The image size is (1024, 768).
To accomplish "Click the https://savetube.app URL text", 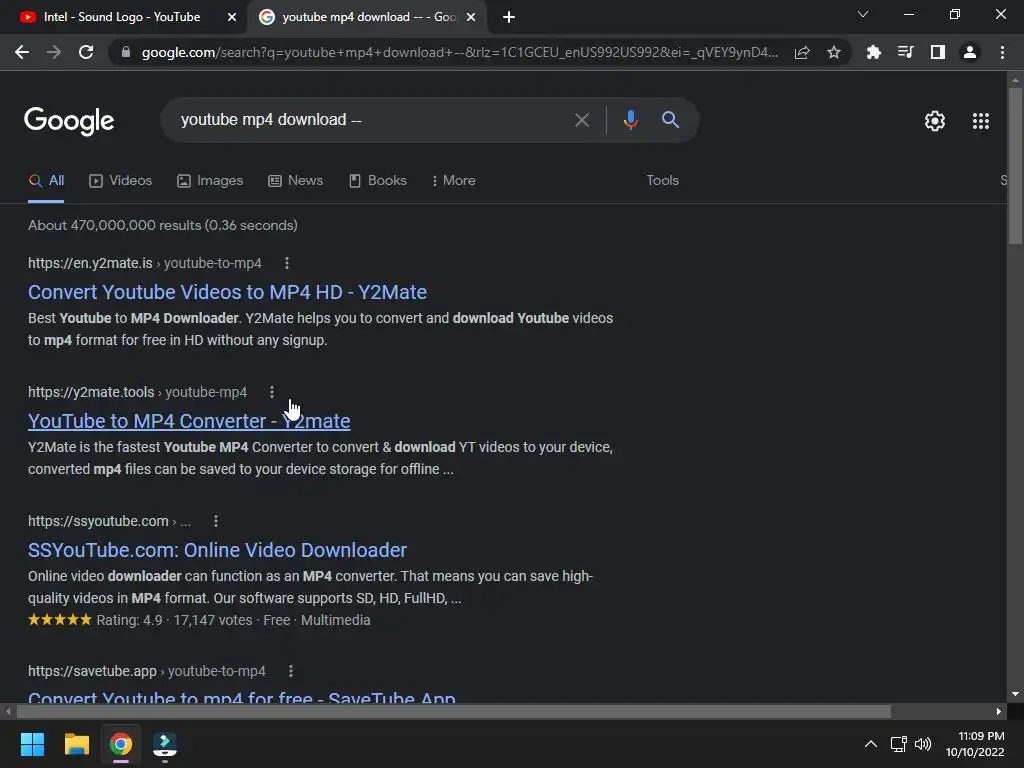I will [92, 671].
